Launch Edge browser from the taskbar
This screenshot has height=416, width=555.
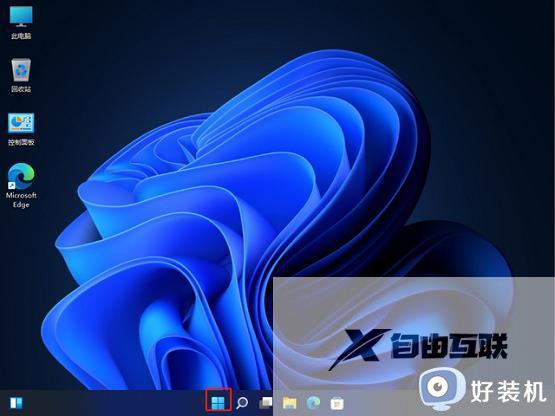click(x=313, y=403)
